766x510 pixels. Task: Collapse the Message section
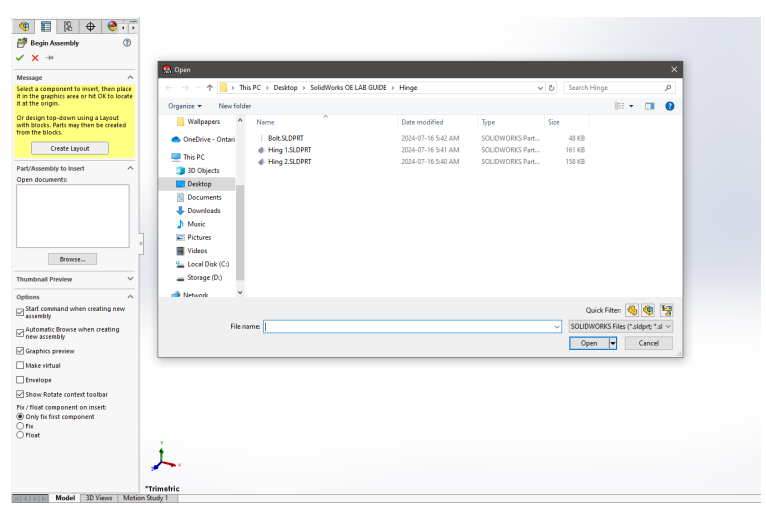point(130,78)
